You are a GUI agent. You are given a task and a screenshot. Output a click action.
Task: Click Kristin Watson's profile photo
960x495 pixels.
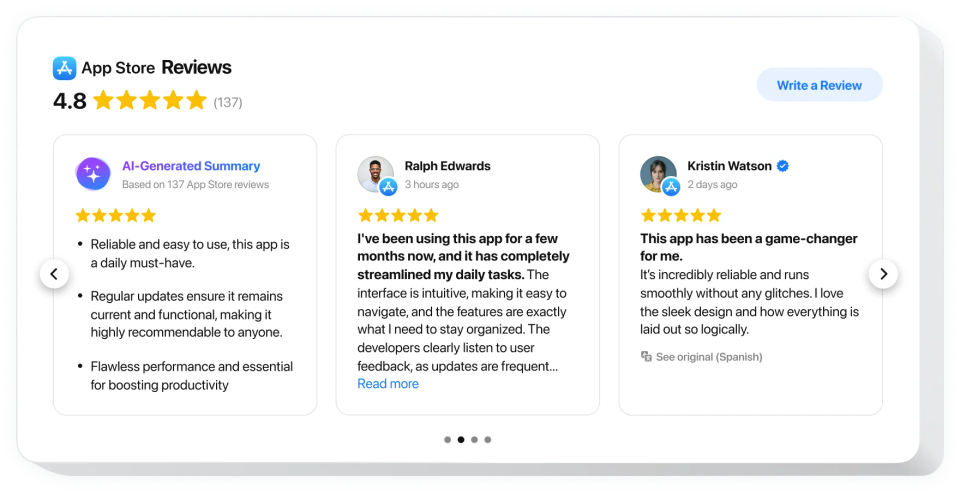658,173
